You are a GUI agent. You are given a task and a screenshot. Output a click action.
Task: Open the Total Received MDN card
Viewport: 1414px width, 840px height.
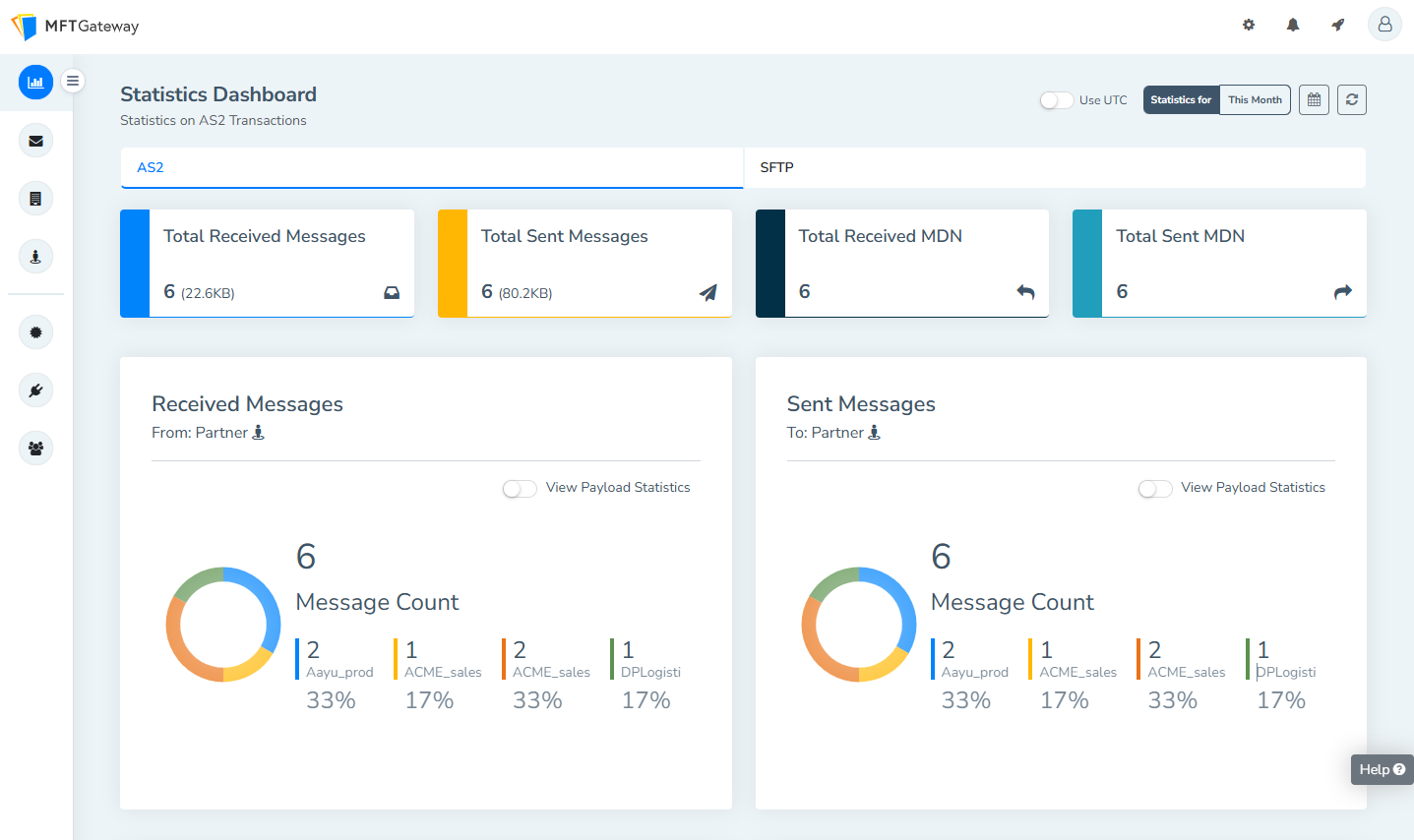(902, 264)
